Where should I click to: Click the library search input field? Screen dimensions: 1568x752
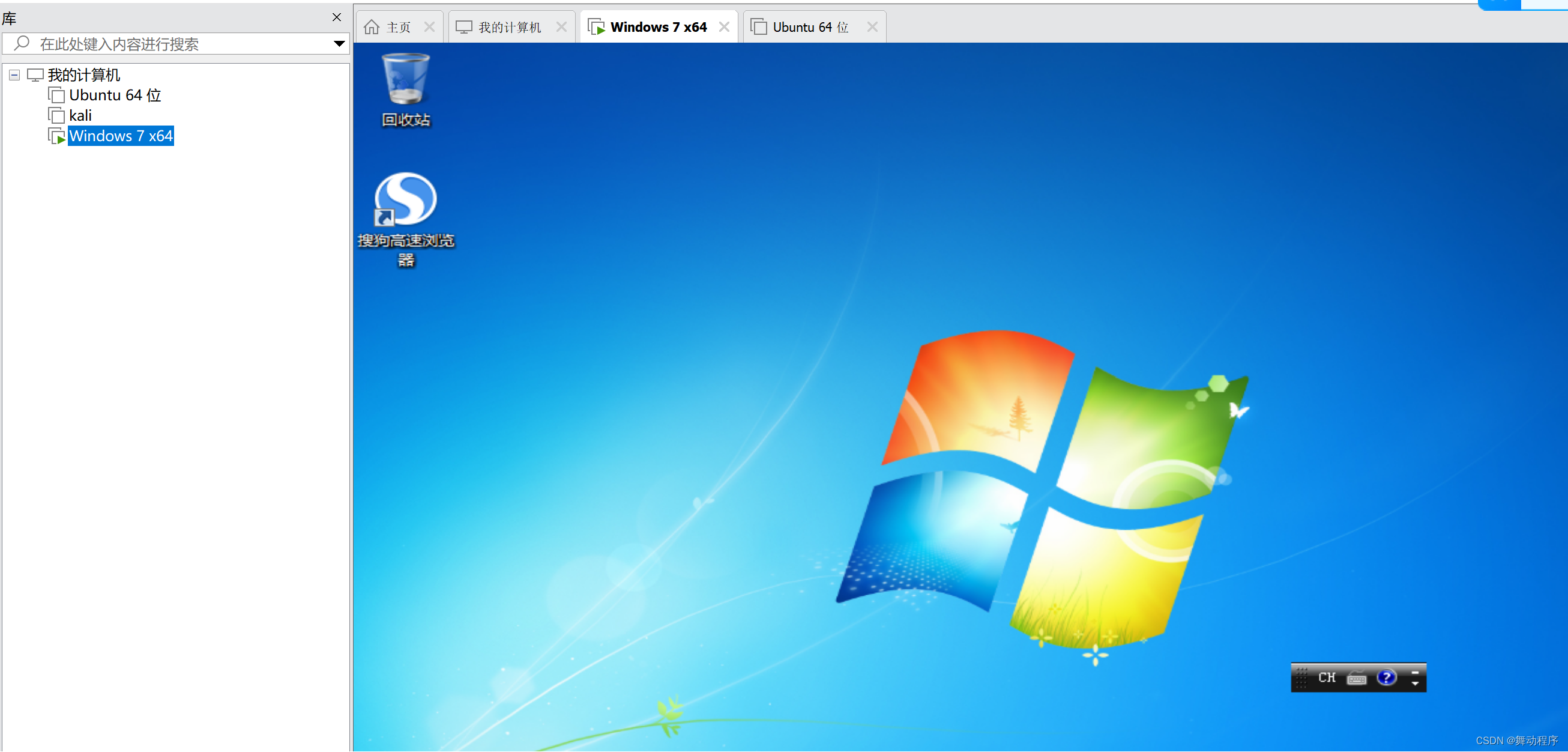point(182,43)
